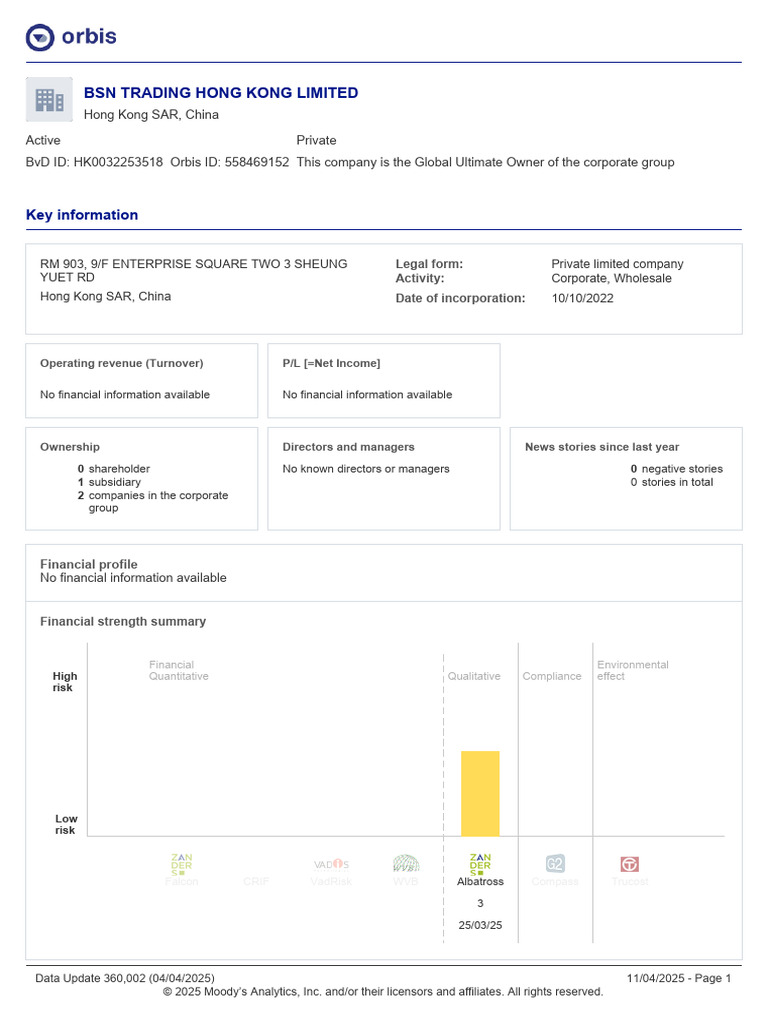Click the faded Zanders Falcon icon
This screenshot has height=1024, width=768.
pyautogui.click(x=182, y=864)
